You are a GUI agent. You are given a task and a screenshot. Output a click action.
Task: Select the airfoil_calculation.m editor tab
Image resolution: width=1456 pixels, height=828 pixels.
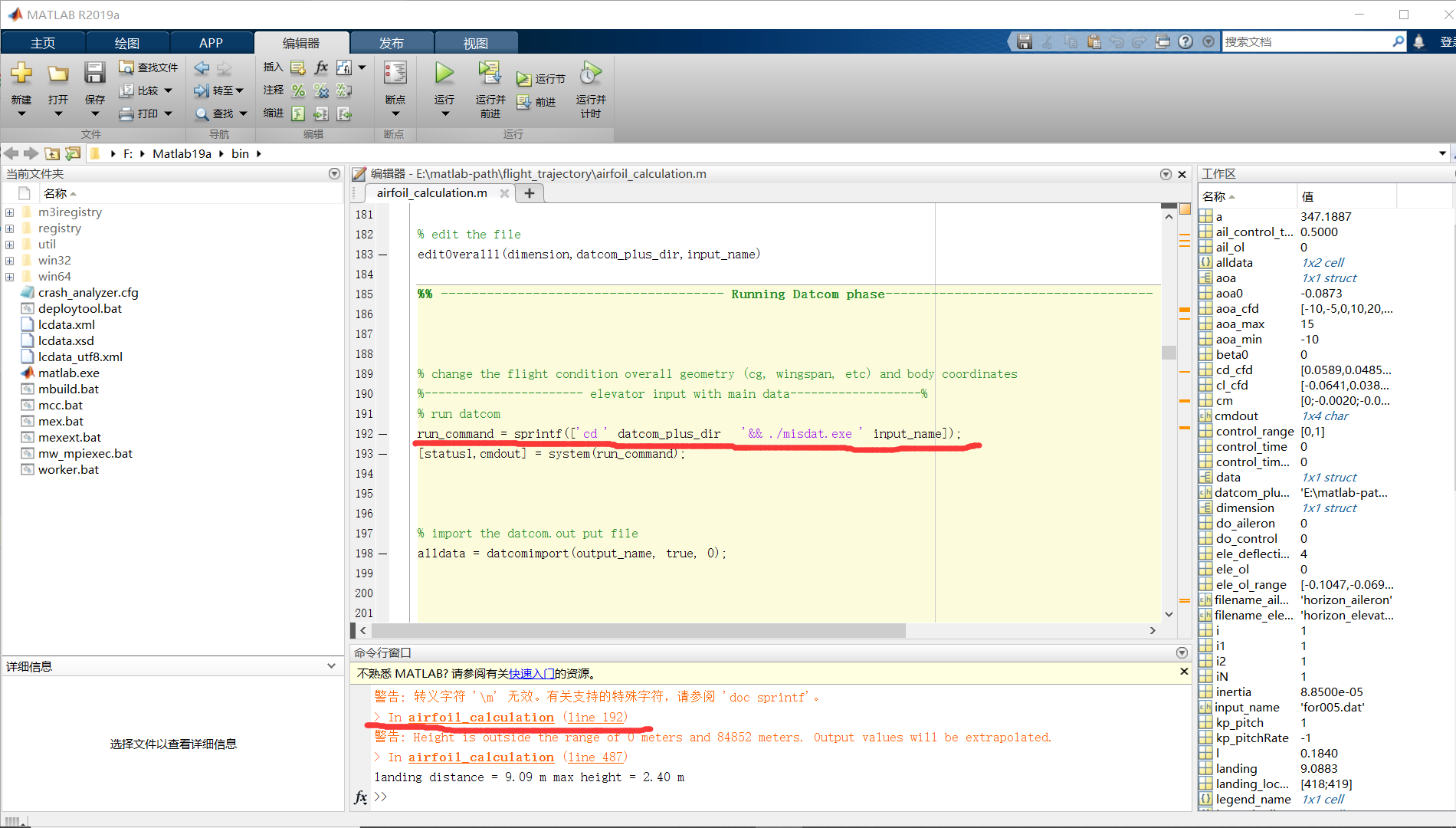(x=431, y=193)
